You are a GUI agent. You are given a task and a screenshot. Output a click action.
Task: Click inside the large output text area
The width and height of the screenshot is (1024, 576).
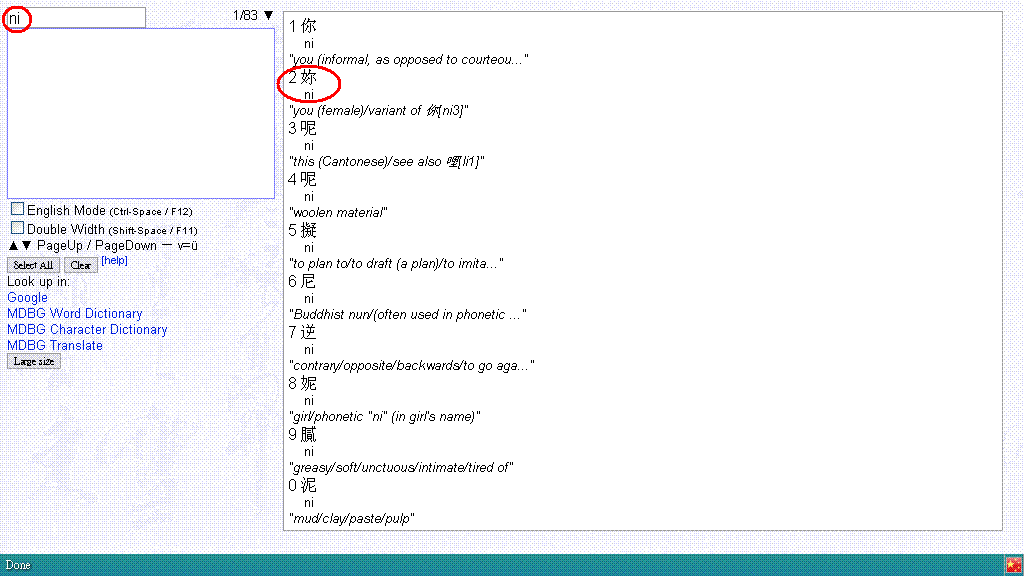point(140,113)
